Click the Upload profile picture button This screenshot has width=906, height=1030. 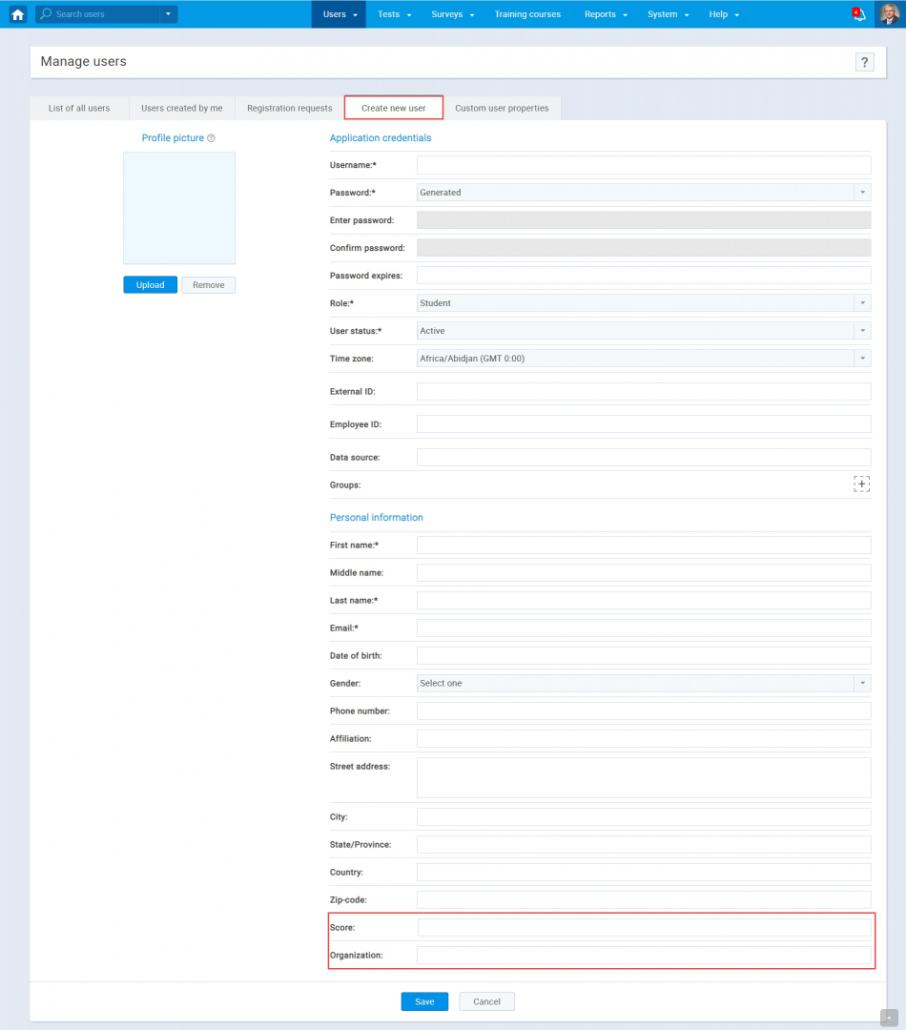149,284
